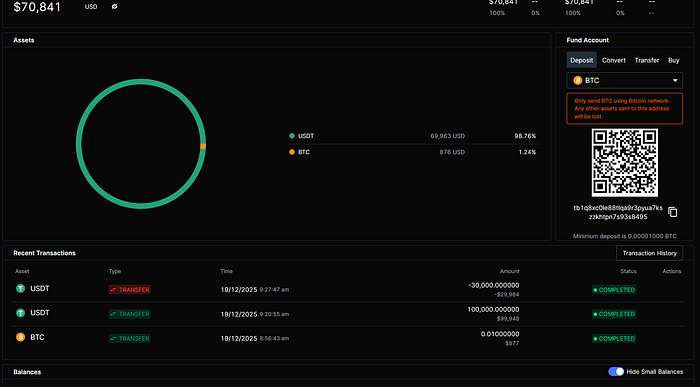This screenshot has height=387, width=700.
Task: Switch to the Buy tab
Action: click(x=674, y=60)
